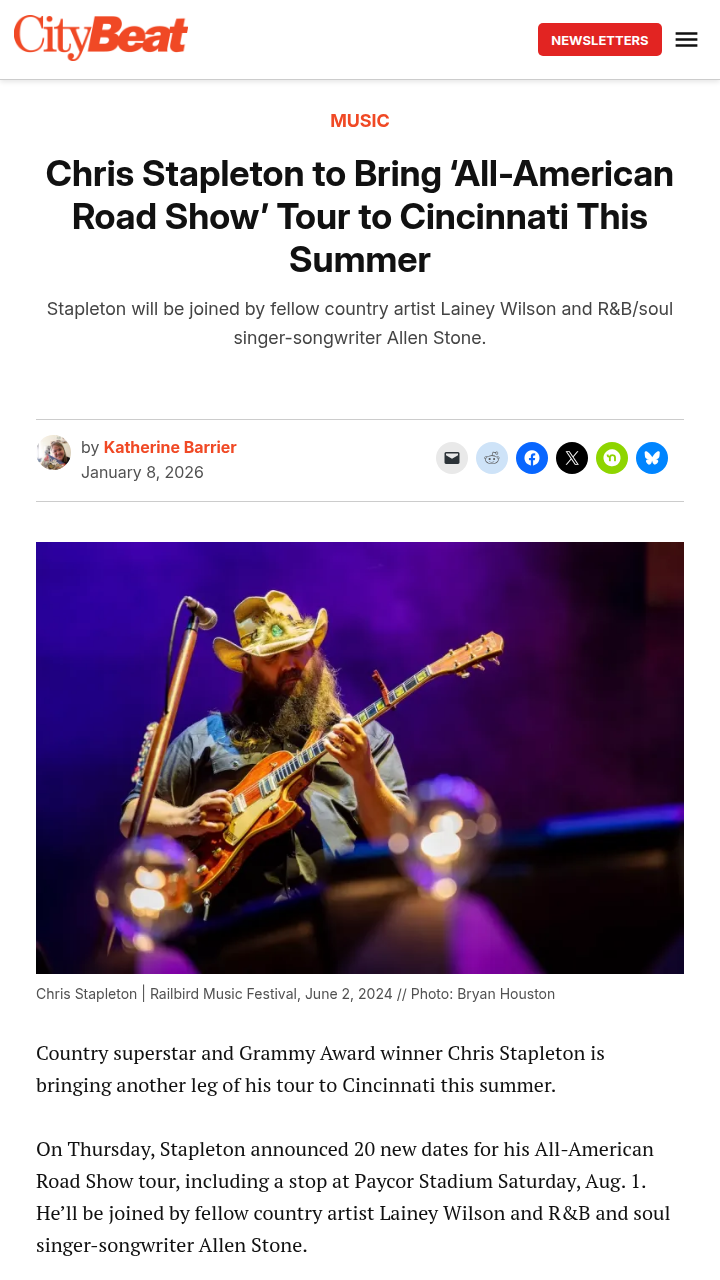The height and width of the screenshot is (1280, 720).
Task: Select the January 8, 2026 date
Action: pos(142,472)
